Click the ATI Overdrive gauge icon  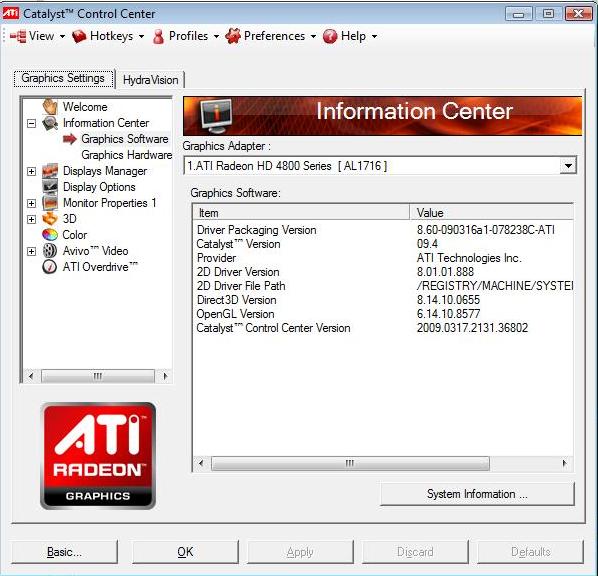(50, 267)
